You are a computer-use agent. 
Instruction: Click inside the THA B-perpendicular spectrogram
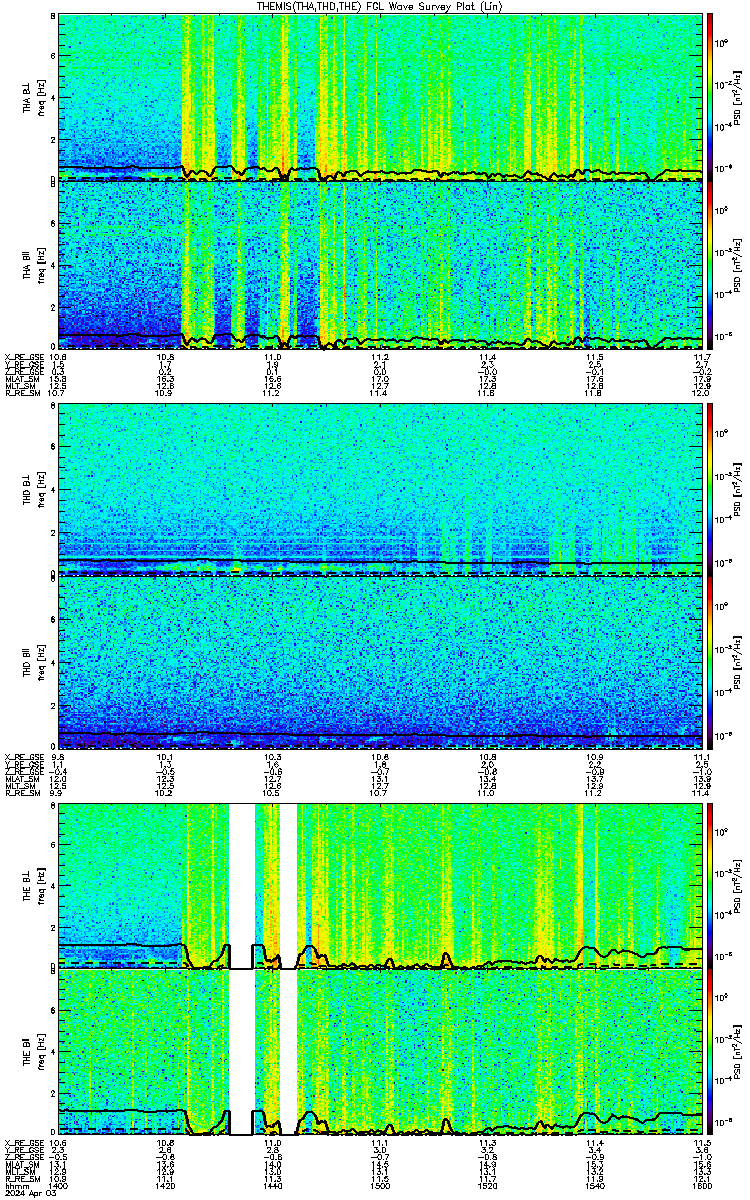(380, 96)
